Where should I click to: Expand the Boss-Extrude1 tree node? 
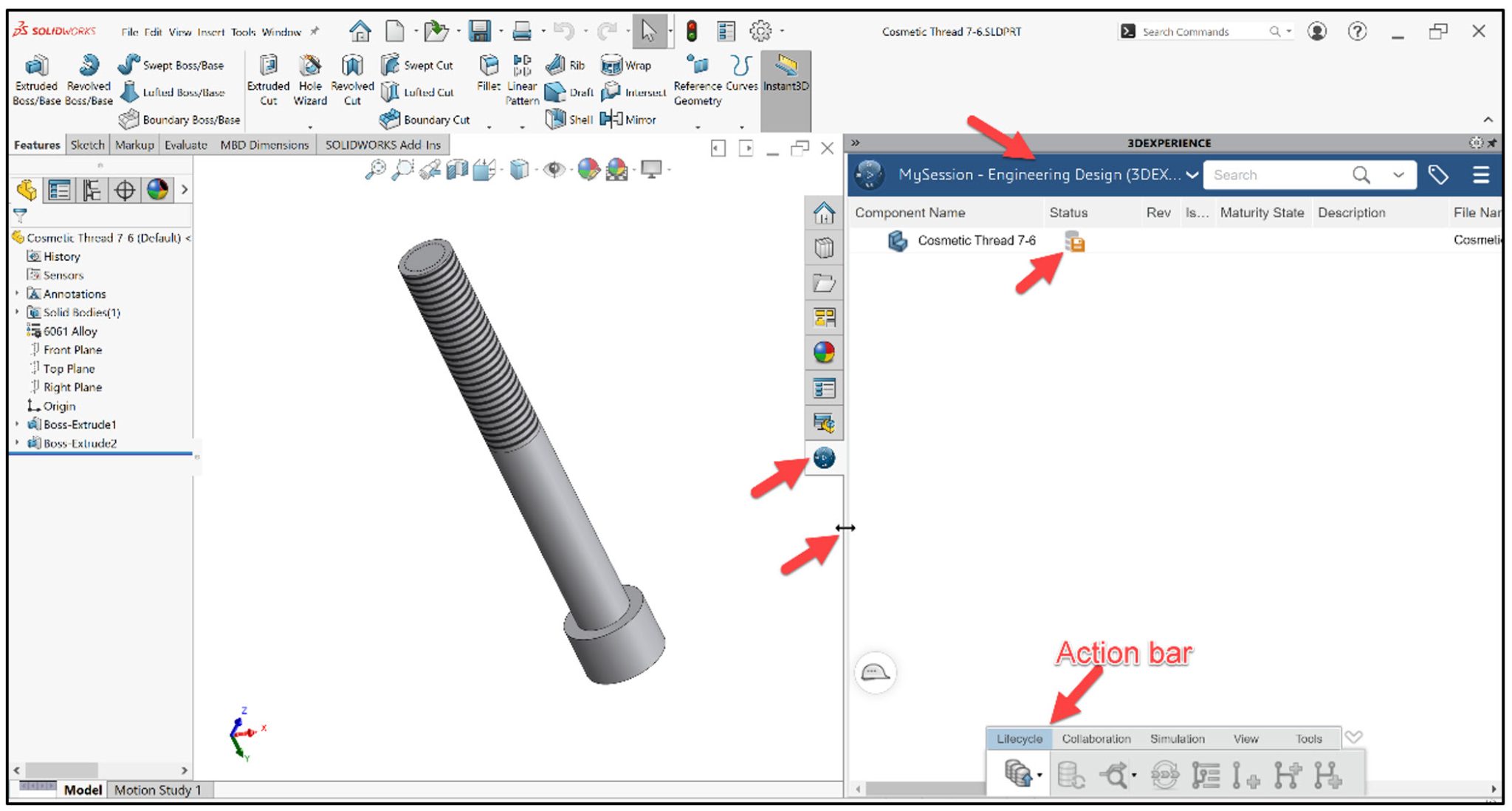coord(18,425)
